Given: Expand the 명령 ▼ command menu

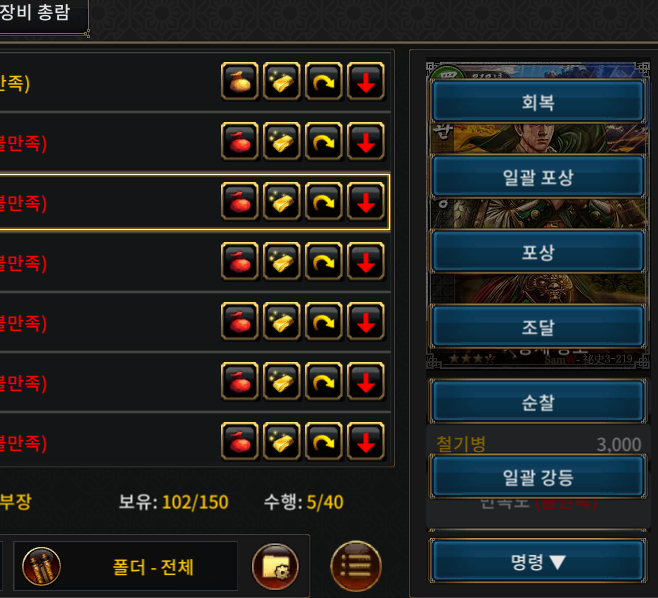Looking at the screenshot, I should point(538,561).
